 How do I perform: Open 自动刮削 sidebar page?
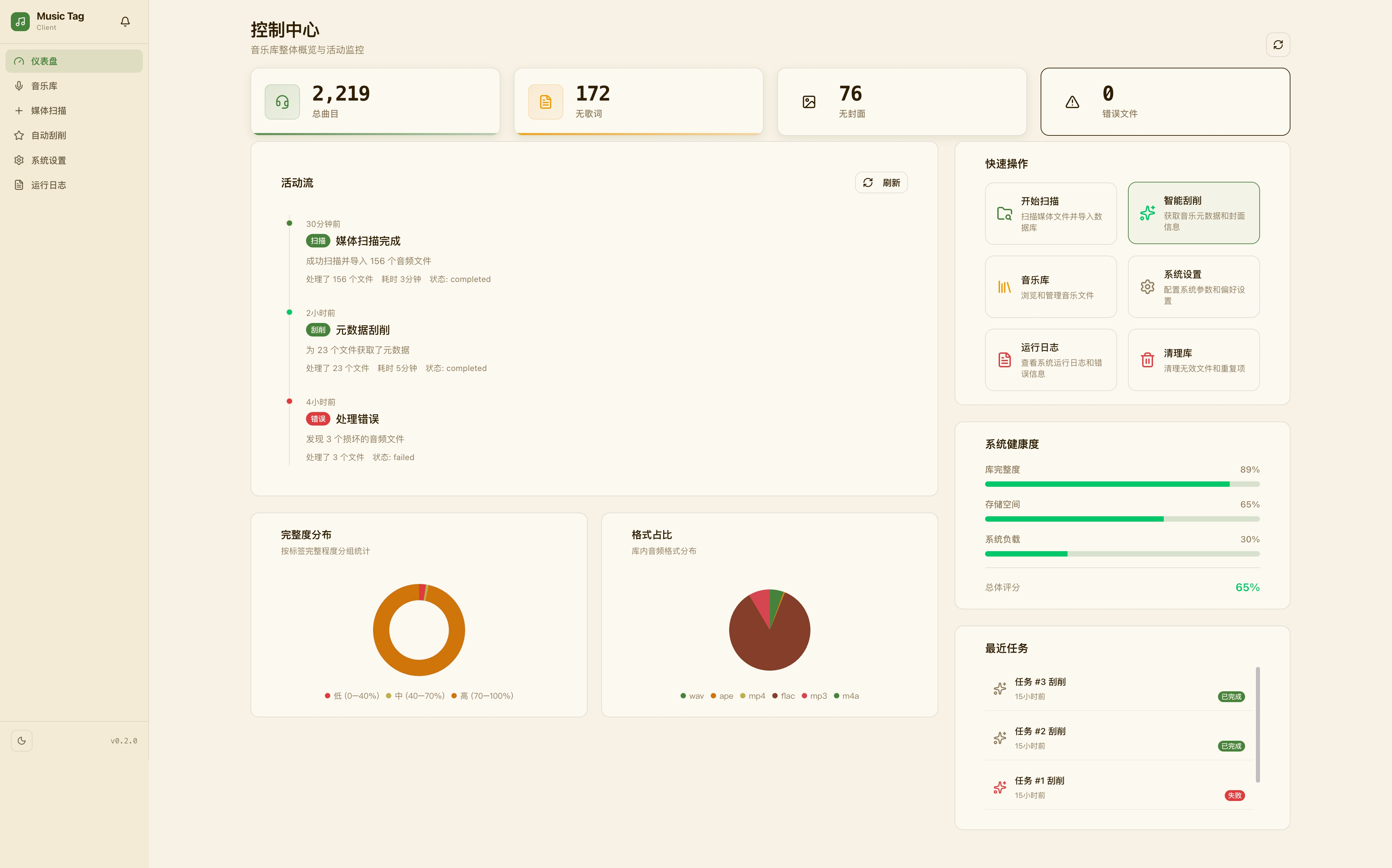click(48, 135)
